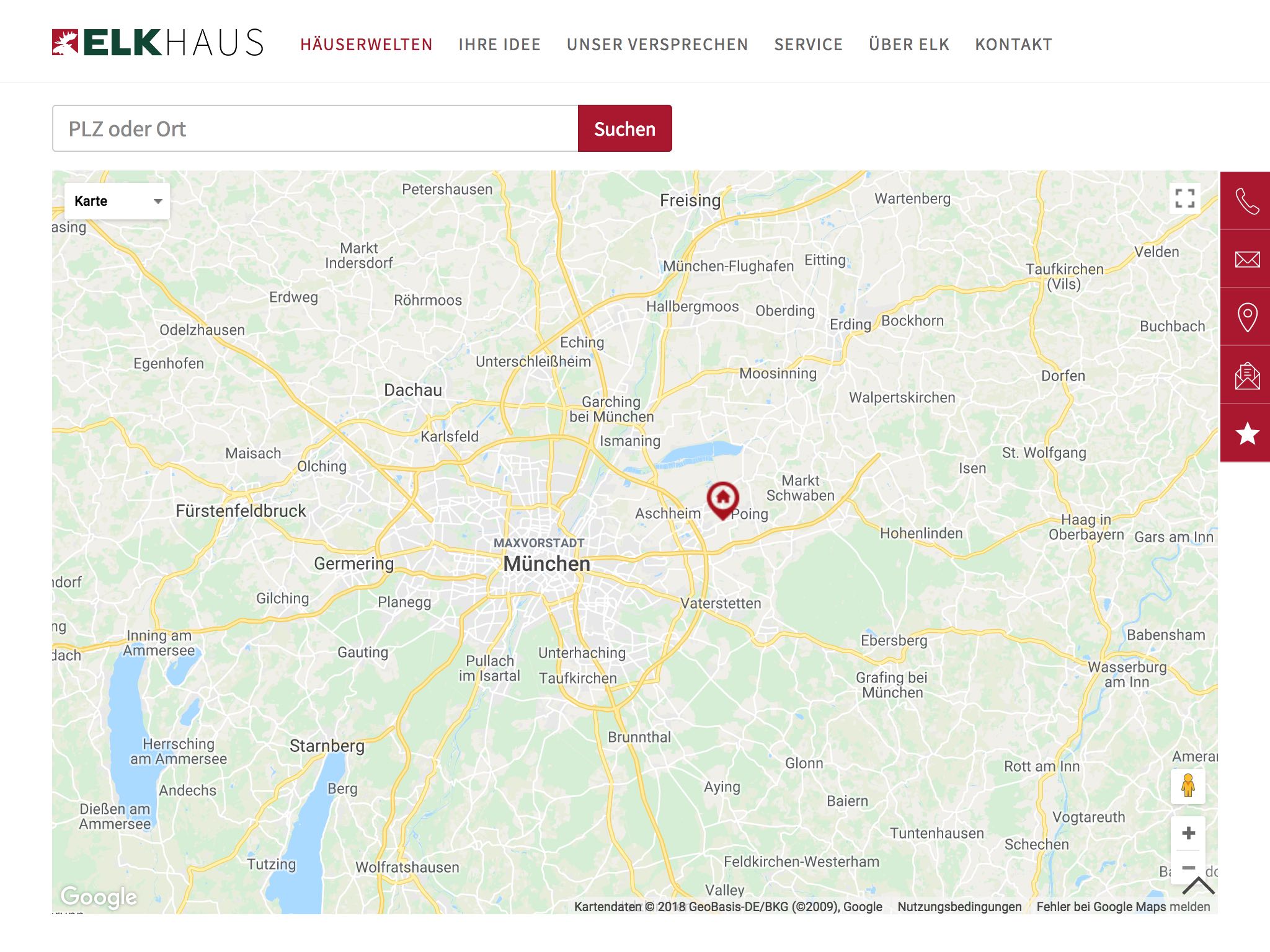This screenshot has width=1270, height=952.
Task: Expand the Karte map type dropdown
Action: [x=117, y=201]
